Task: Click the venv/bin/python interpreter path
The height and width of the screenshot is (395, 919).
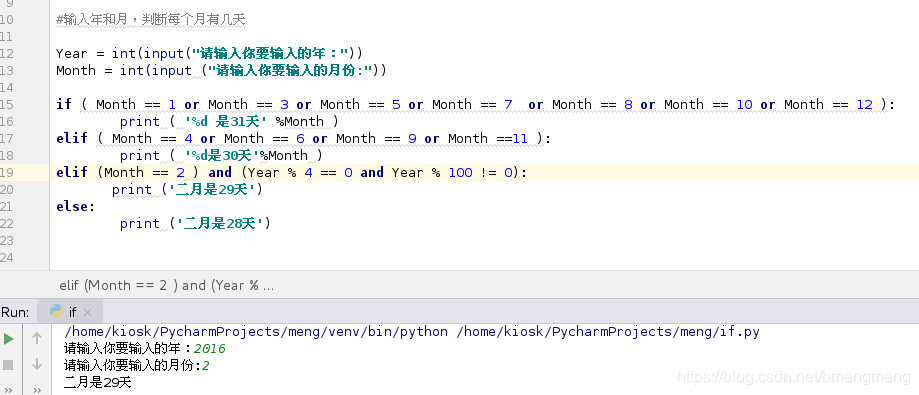Action: 256,332
